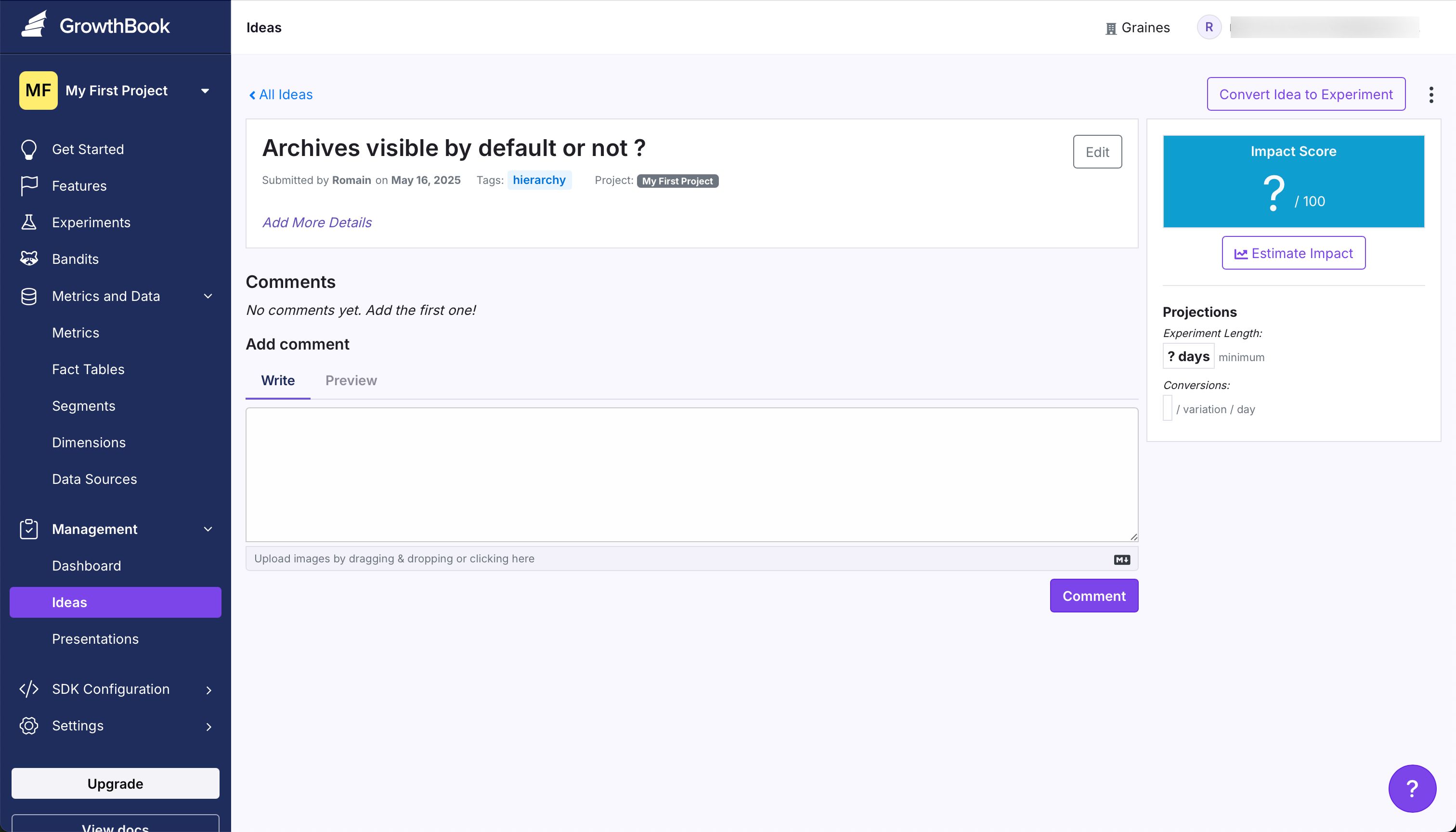Click Convert Idea to Experiment button

click(1306, 94)
